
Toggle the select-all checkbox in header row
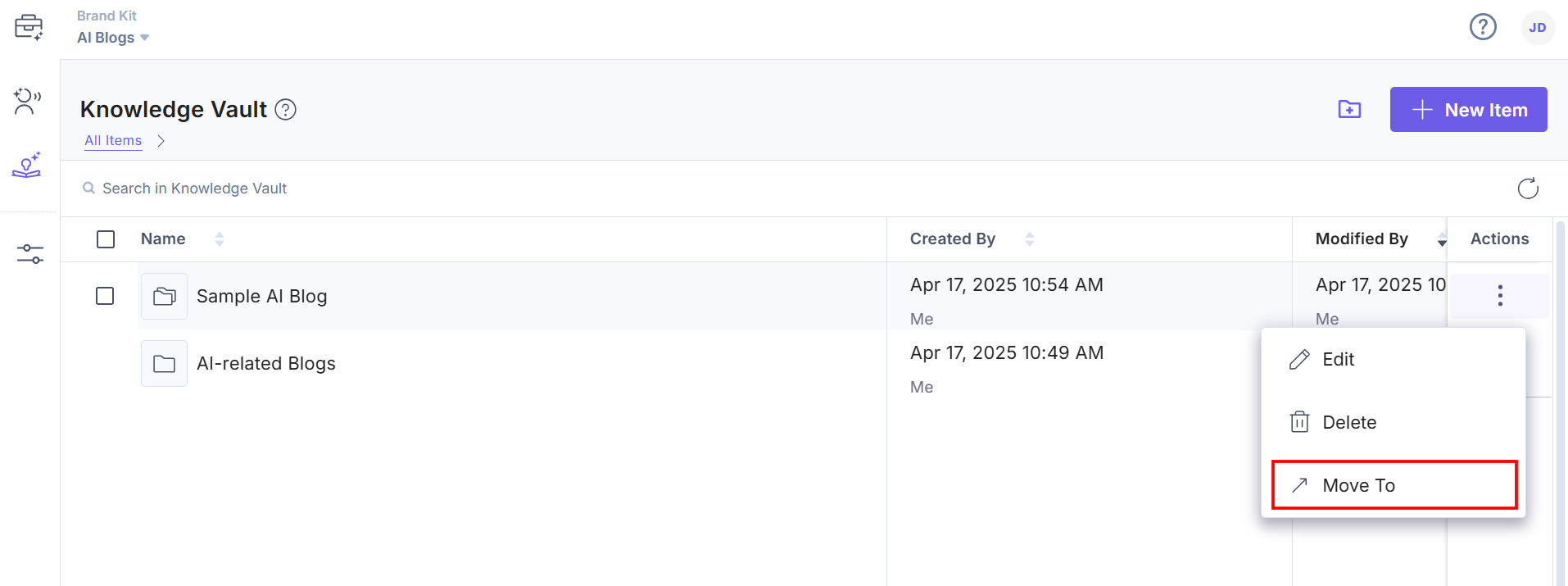pos(106,239)
